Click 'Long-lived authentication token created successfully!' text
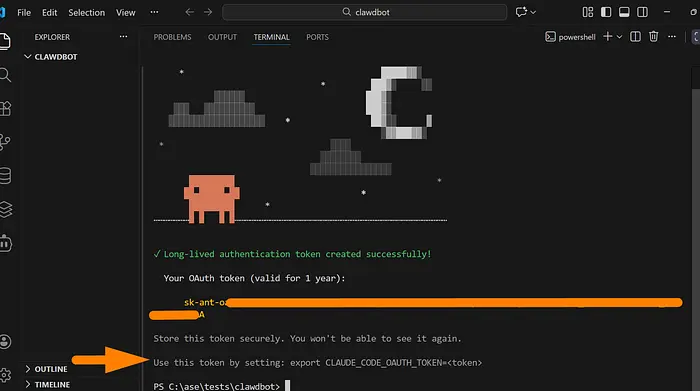The image size is (700, 391). [297, 254]
